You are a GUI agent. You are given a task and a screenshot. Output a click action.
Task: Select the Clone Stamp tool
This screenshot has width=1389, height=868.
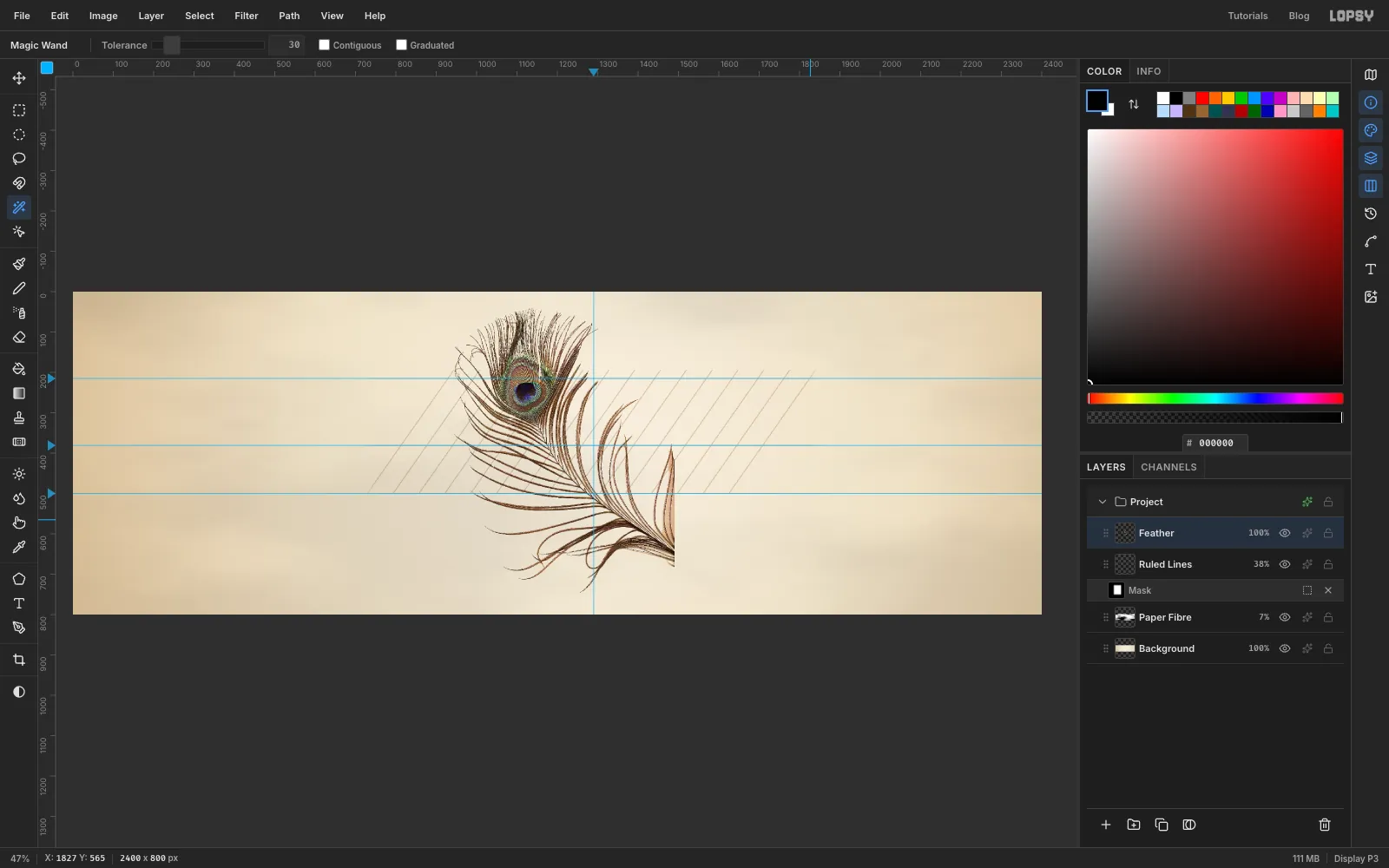19,418
